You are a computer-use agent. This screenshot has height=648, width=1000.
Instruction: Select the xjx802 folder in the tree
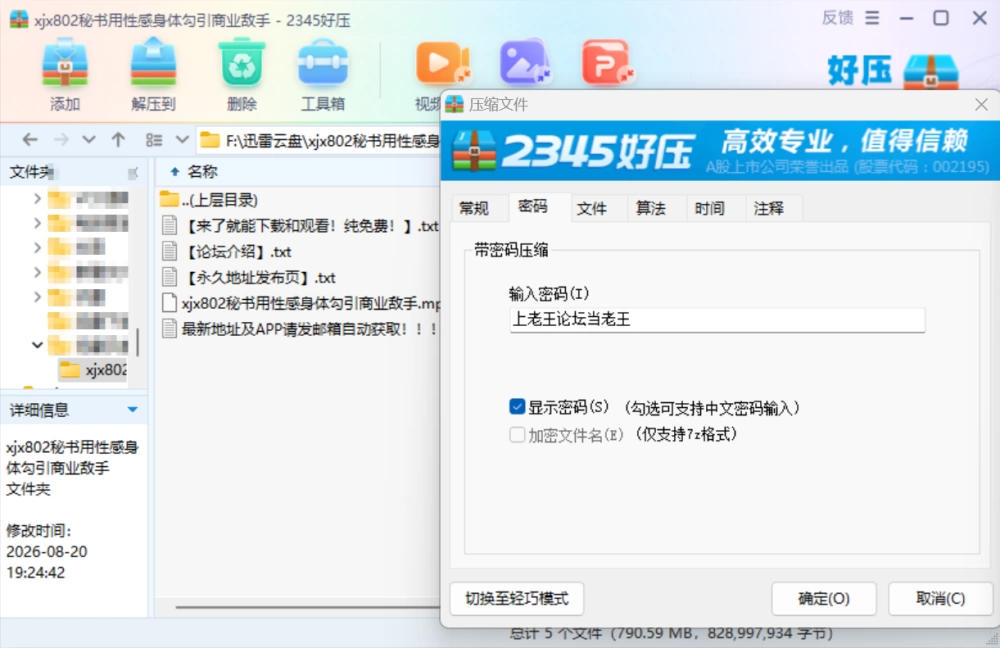(x=92, y=369)
